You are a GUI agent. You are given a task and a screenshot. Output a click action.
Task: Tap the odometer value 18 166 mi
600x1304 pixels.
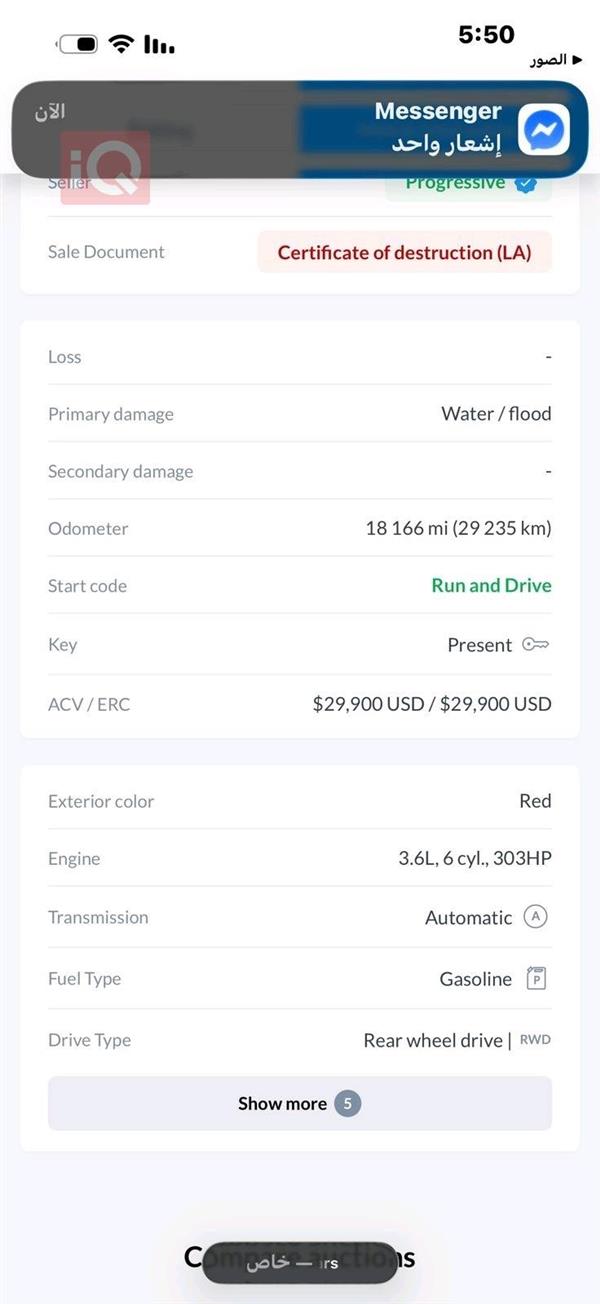(458, 528)
